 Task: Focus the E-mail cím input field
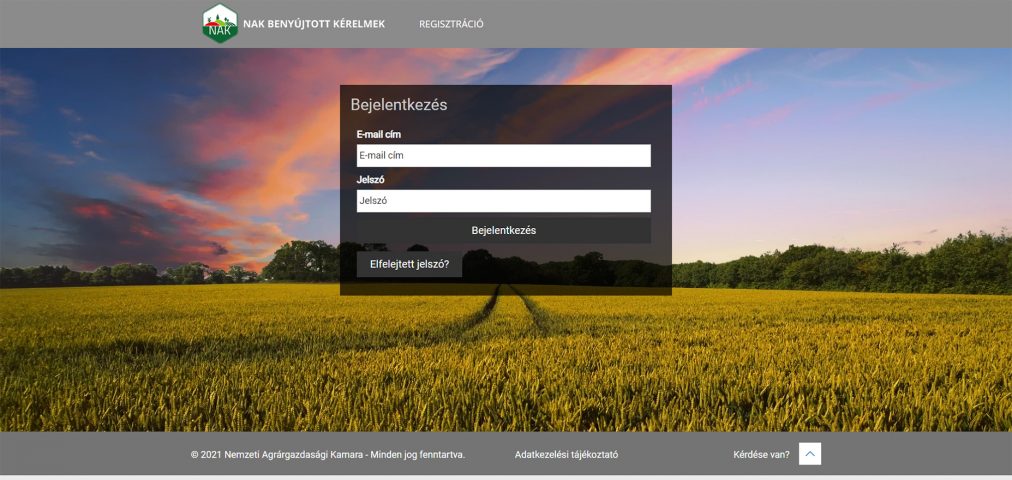point(503,156)
